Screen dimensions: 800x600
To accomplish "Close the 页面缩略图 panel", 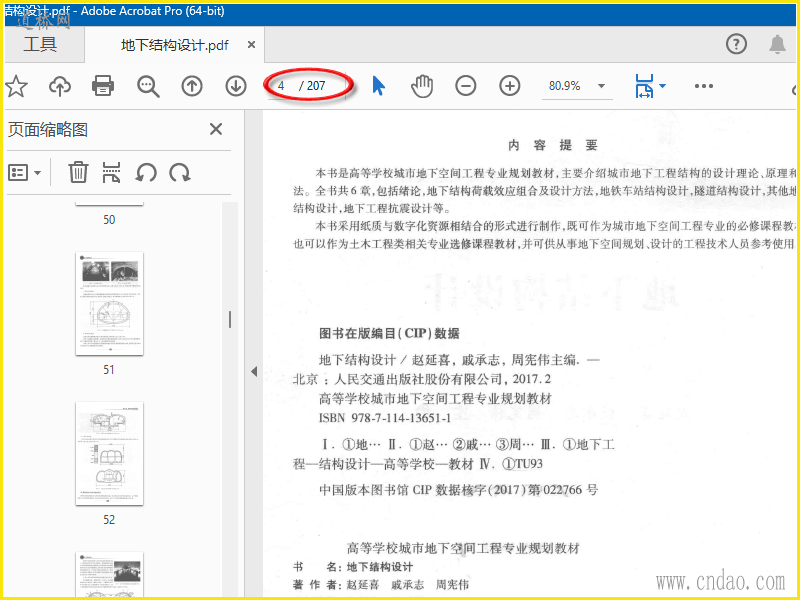I will pyautogui.click(x=216, y=129).
